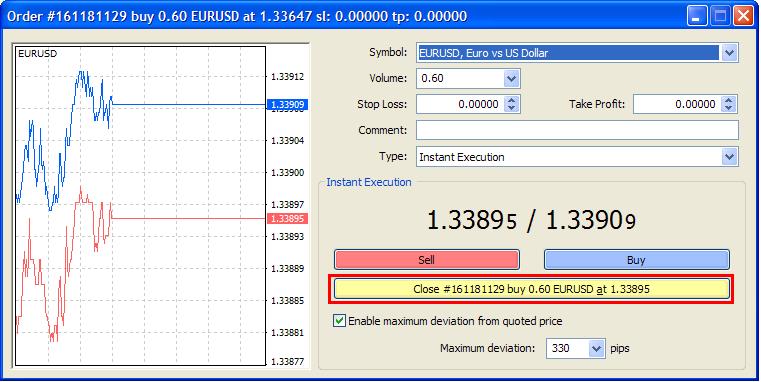Click the blue Buy button
The width and height of the screenshot is (761, 382).
636,260
